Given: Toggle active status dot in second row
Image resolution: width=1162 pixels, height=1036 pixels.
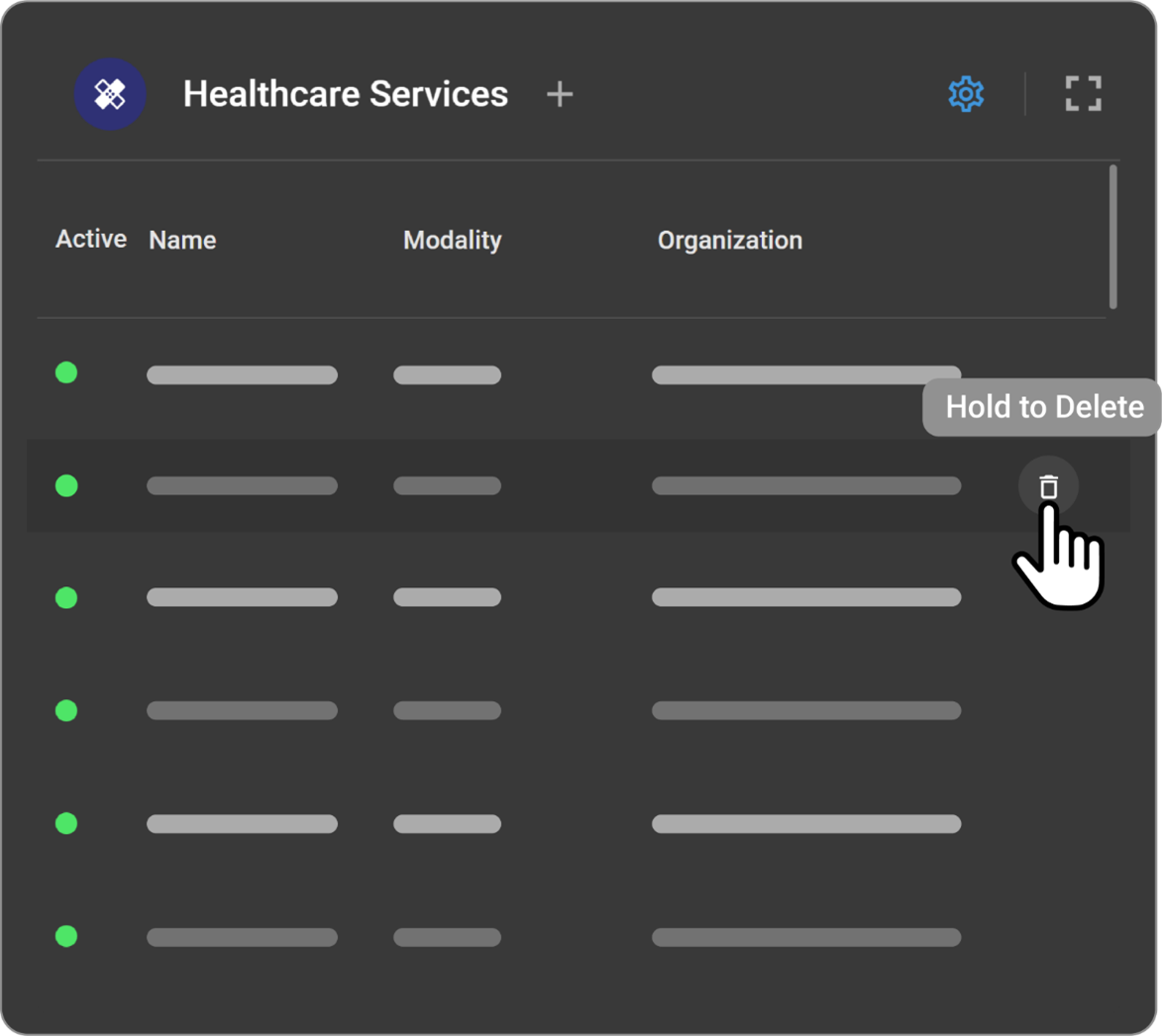Looking at the screenshot, I should point(66,486).
